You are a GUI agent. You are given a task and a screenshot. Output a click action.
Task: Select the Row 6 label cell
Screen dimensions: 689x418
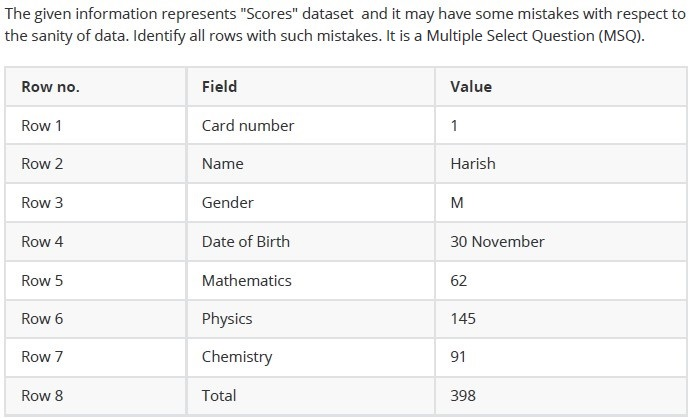tap(95, 319)
